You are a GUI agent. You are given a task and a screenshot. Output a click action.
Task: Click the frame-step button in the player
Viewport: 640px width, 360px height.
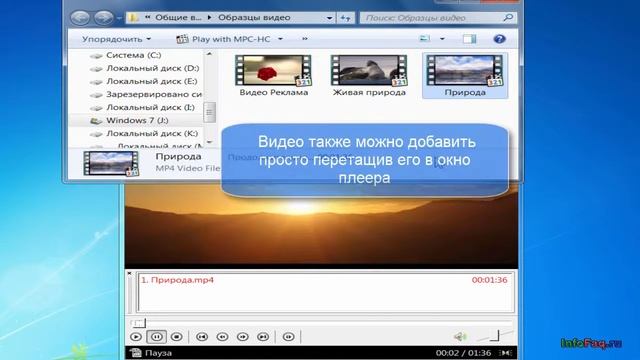tap(289, 337)
